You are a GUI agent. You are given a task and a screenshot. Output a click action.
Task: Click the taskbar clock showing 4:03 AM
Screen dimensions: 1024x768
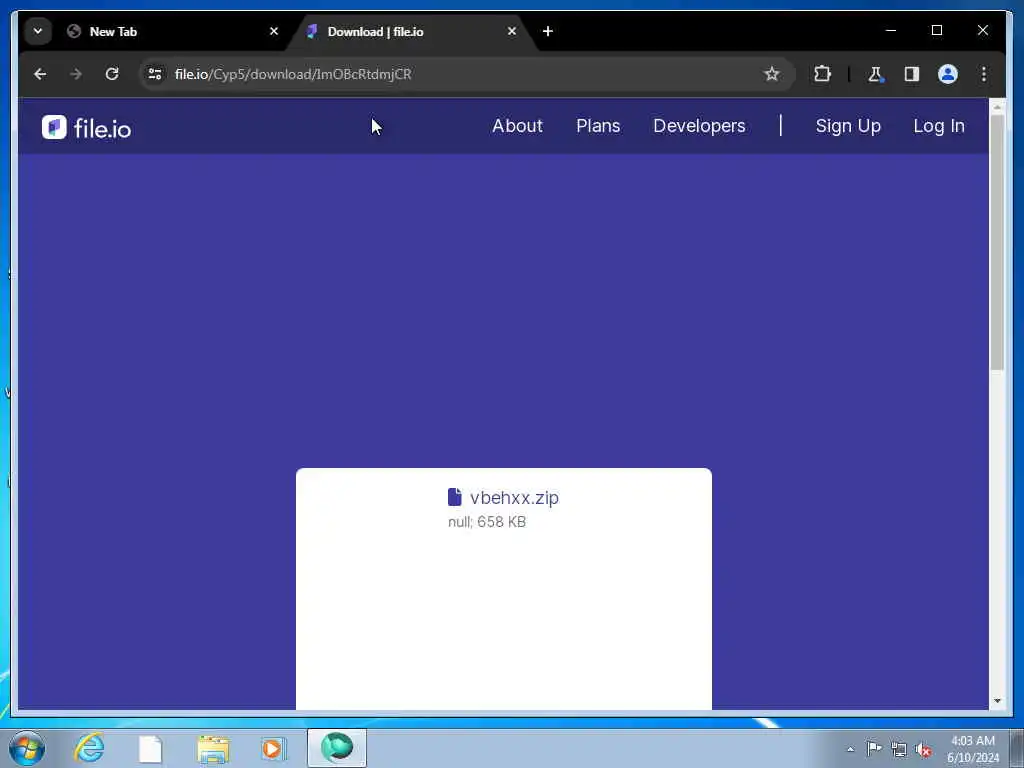(x=972, y=749)
